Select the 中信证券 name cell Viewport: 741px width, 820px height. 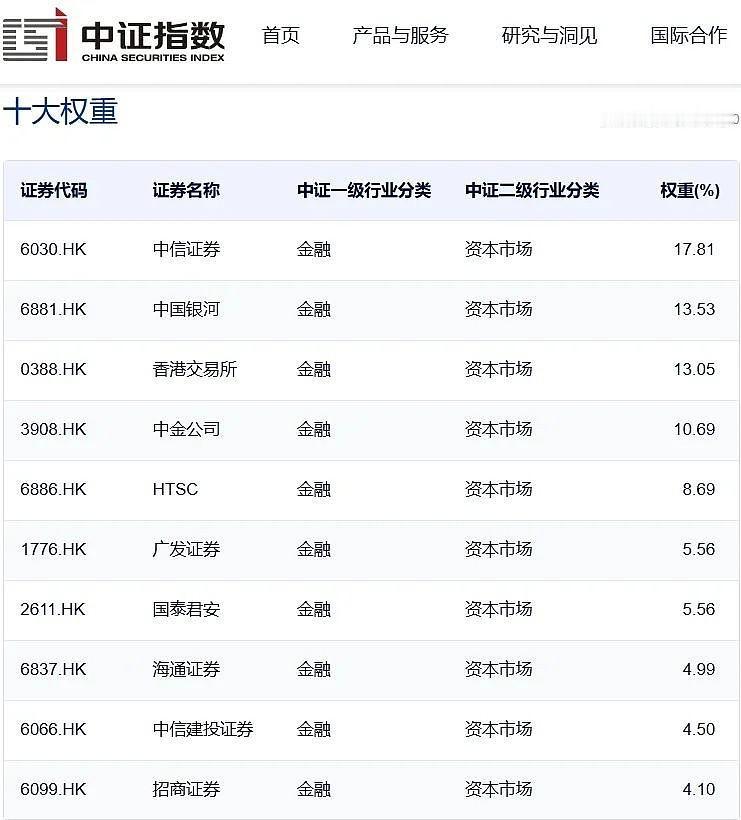(x=186, y=249)
